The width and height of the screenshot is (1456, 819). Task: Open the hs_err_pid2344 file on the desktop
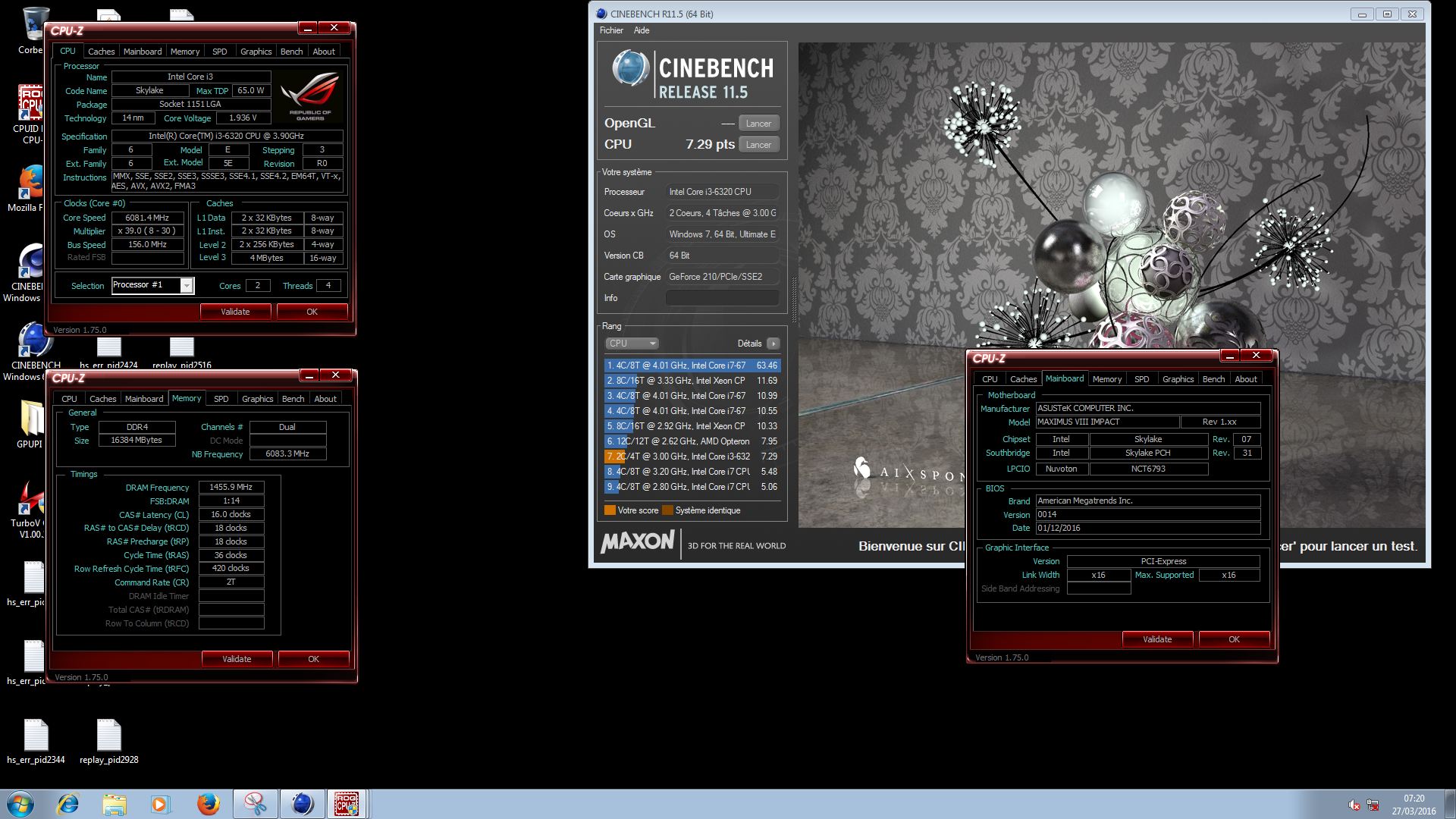tap(36, 741)
